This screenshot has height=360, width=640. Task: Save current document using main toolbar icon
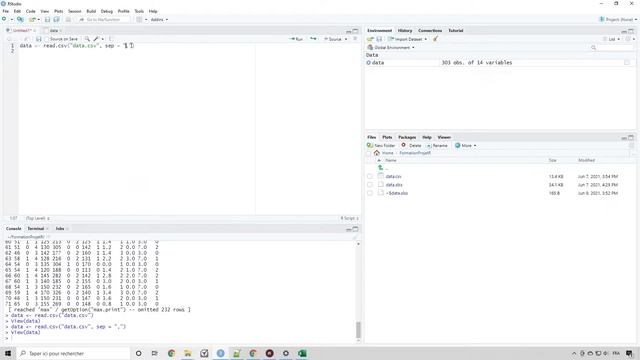click(x=47, y=19)
